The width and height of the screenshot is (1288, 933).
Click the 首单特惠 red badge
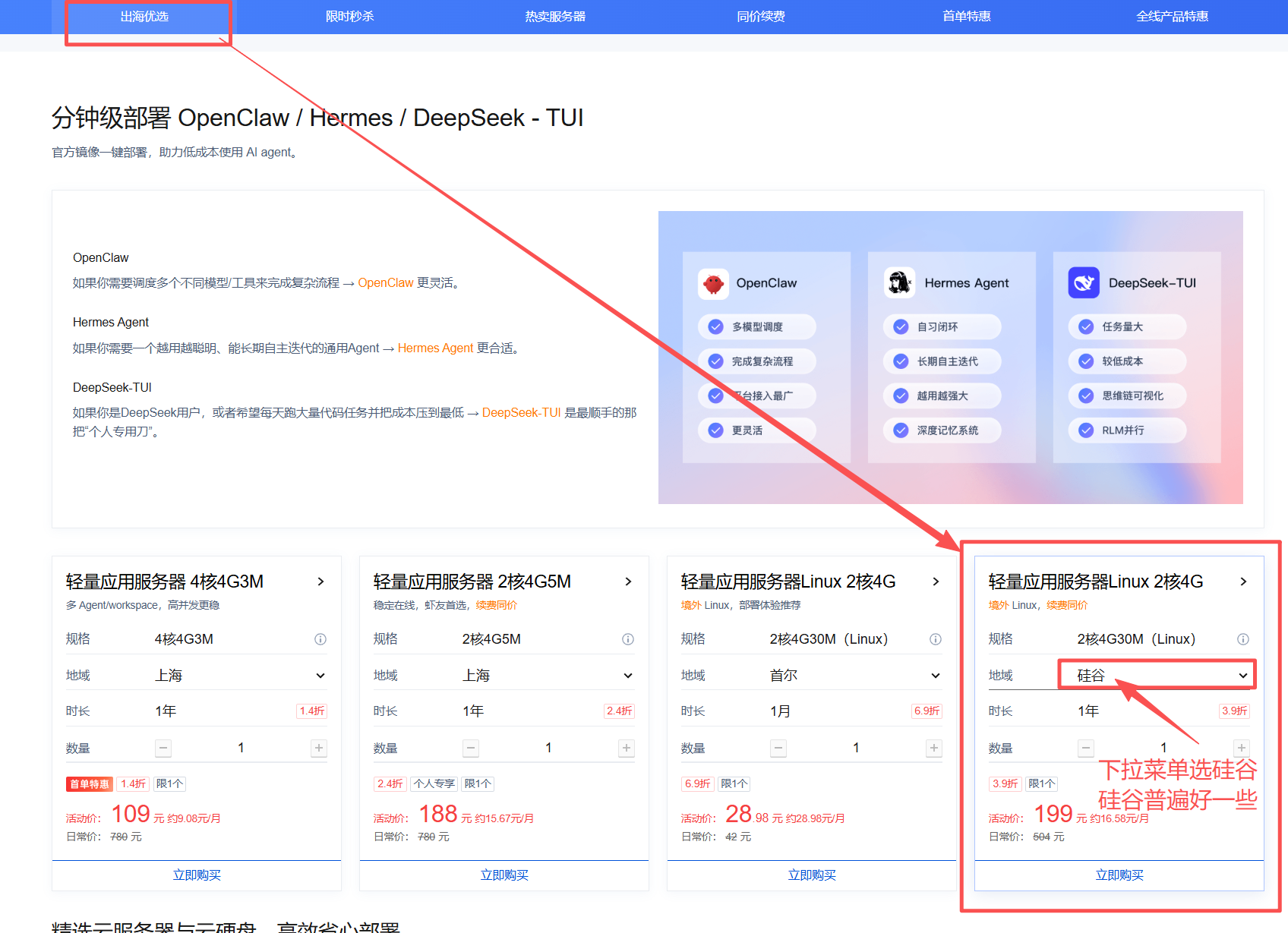pos(90,784)
